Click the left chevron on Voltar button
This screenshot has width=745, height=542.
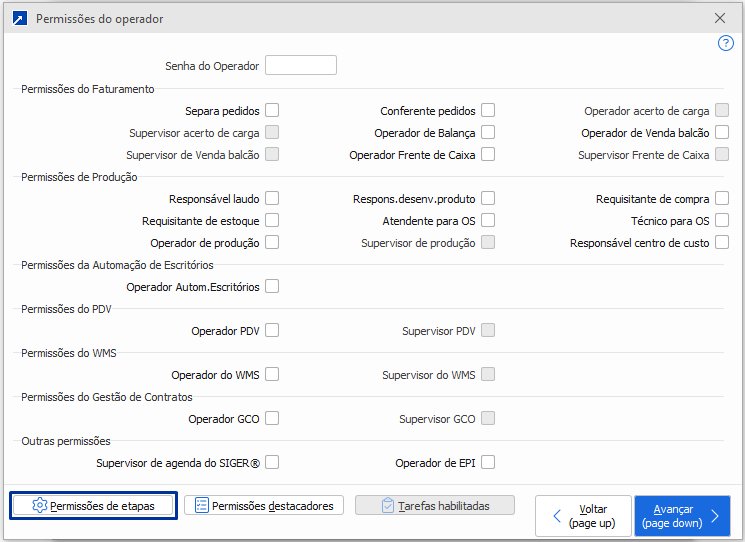pos(557,516)
